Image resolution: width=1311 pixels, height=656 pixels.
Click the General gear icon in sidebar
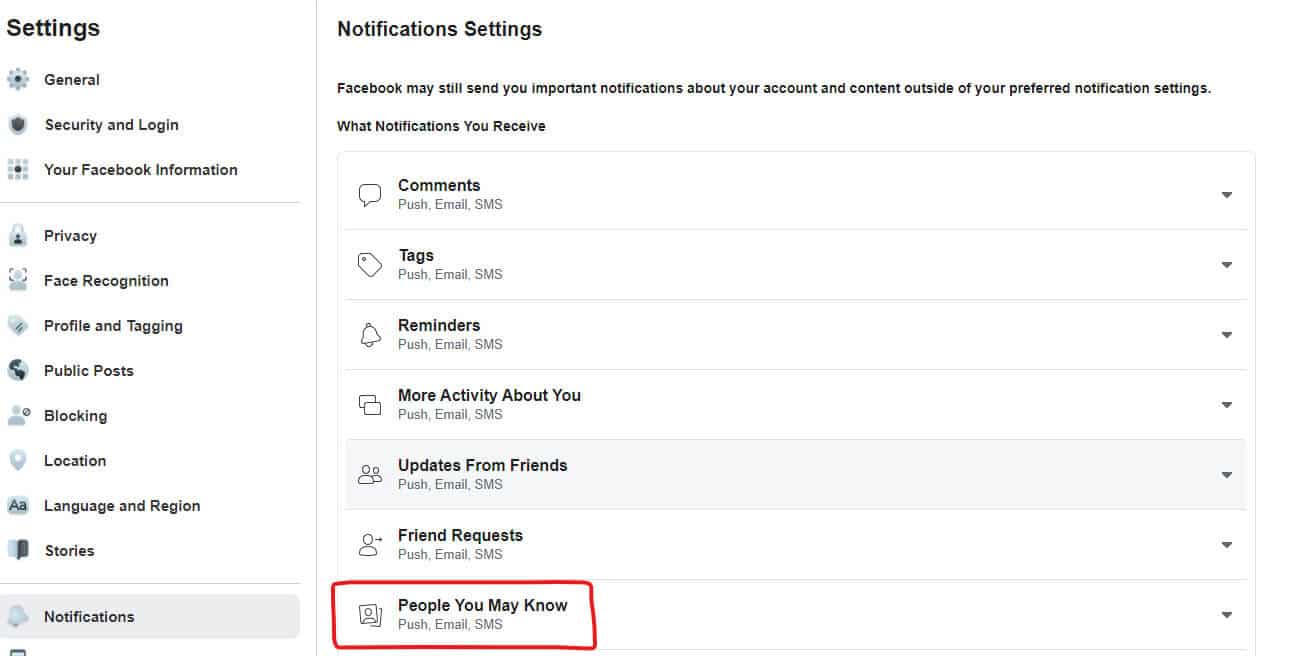coord(18,80)
